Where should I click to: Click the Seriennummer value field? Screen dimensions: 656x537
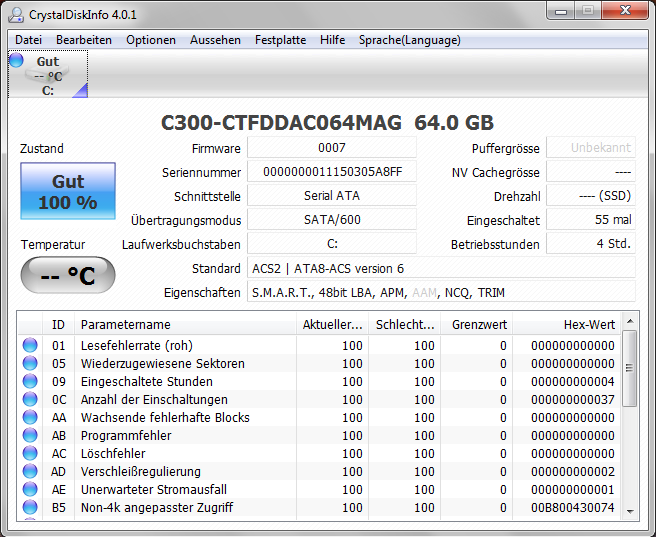[332, 171]
